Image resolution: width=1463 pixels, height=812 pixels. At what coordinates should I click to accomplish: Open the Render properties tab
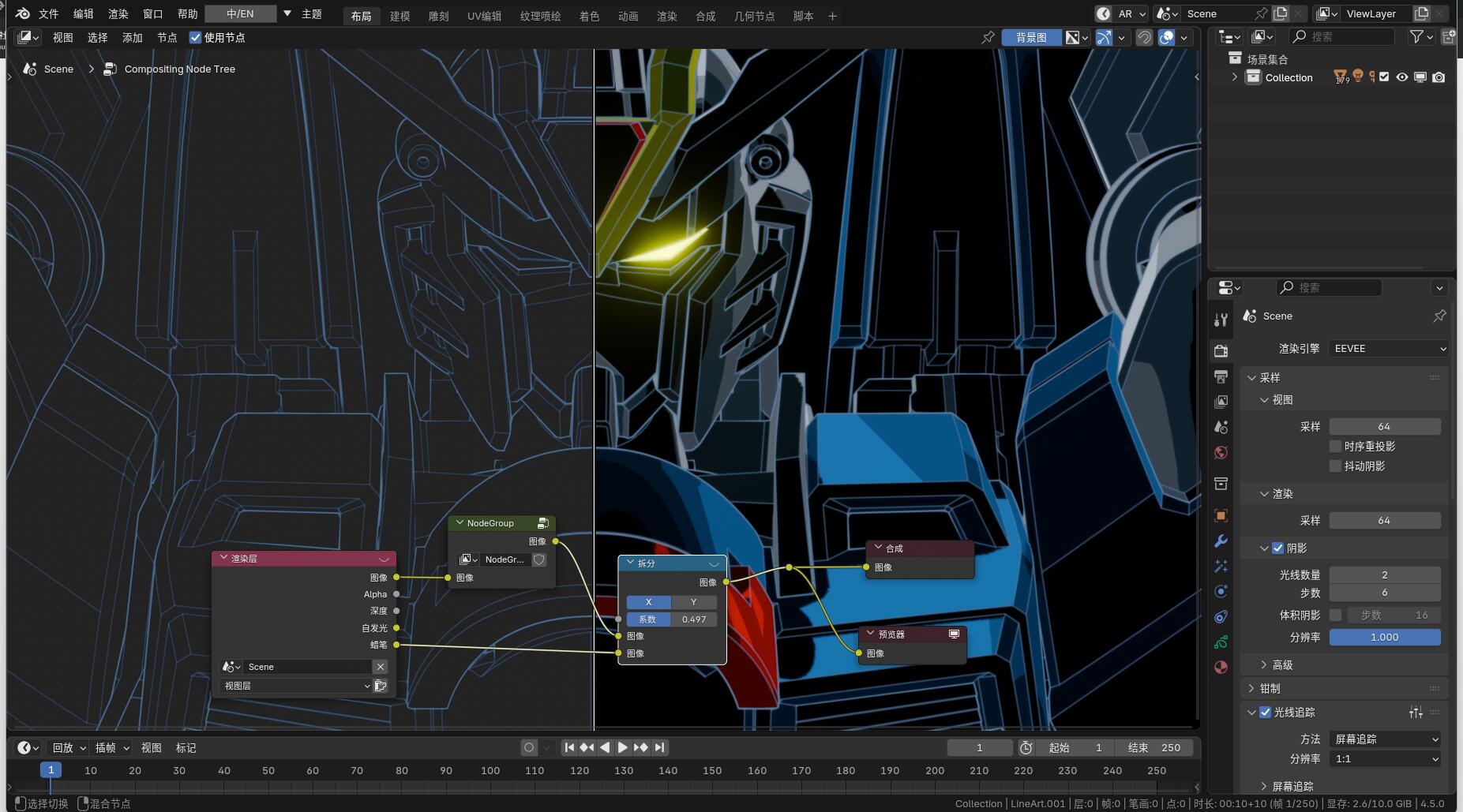(1221, 350)
